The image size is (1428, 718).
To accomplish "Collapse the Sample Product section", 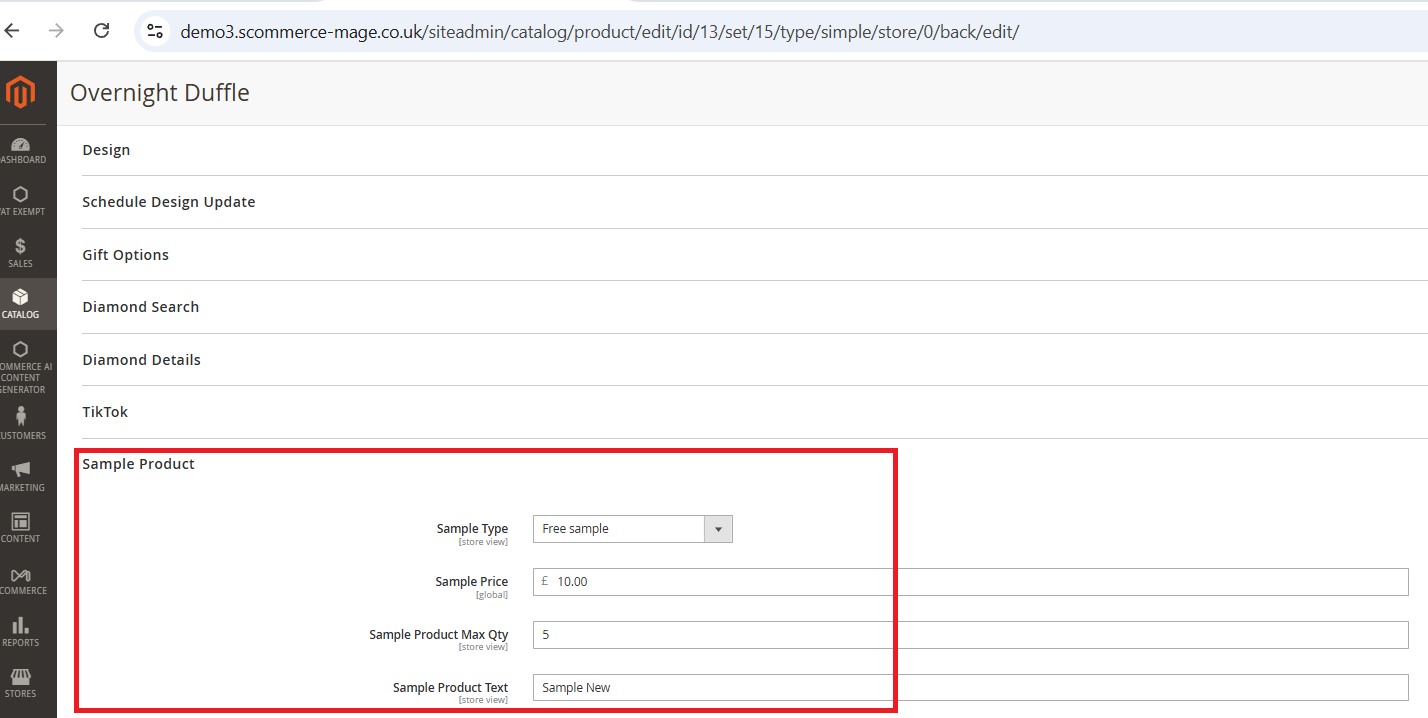I will pos(138,464).
